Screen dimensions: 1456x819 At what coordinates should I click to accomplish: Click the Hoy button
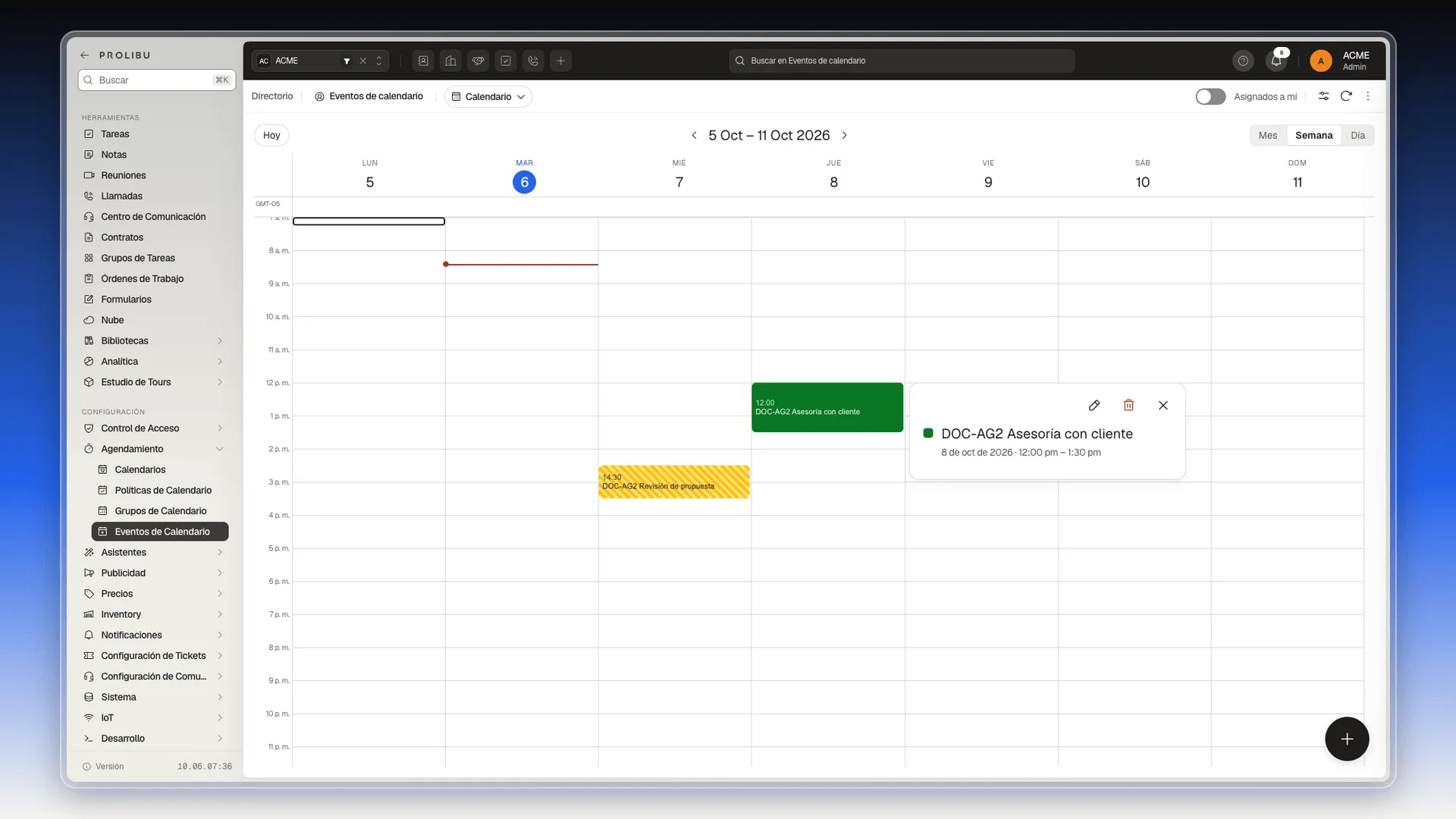pyautogui.click(x=271, y=135)
